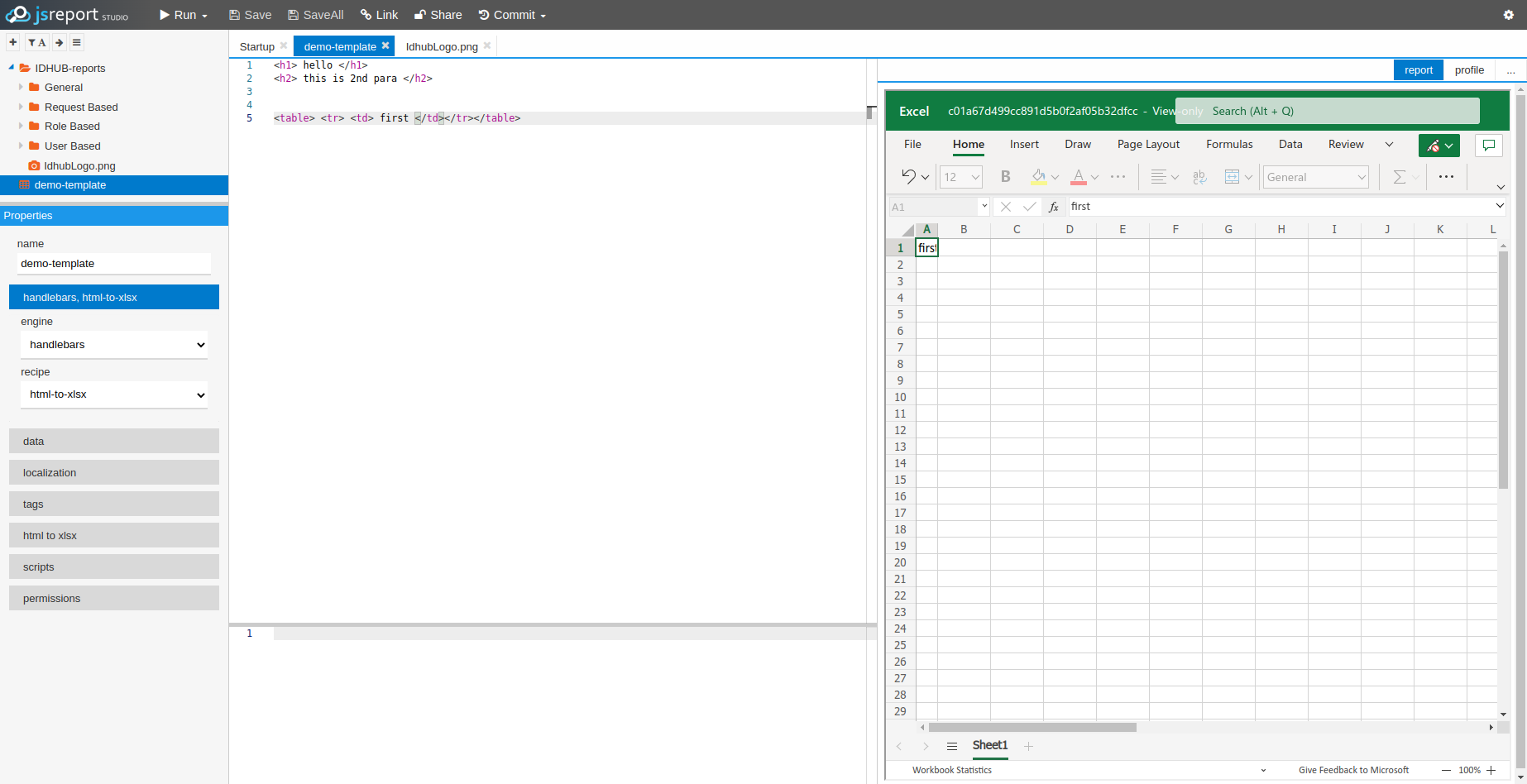Open the Excel comments pane icon

[x=1488, y=146]
